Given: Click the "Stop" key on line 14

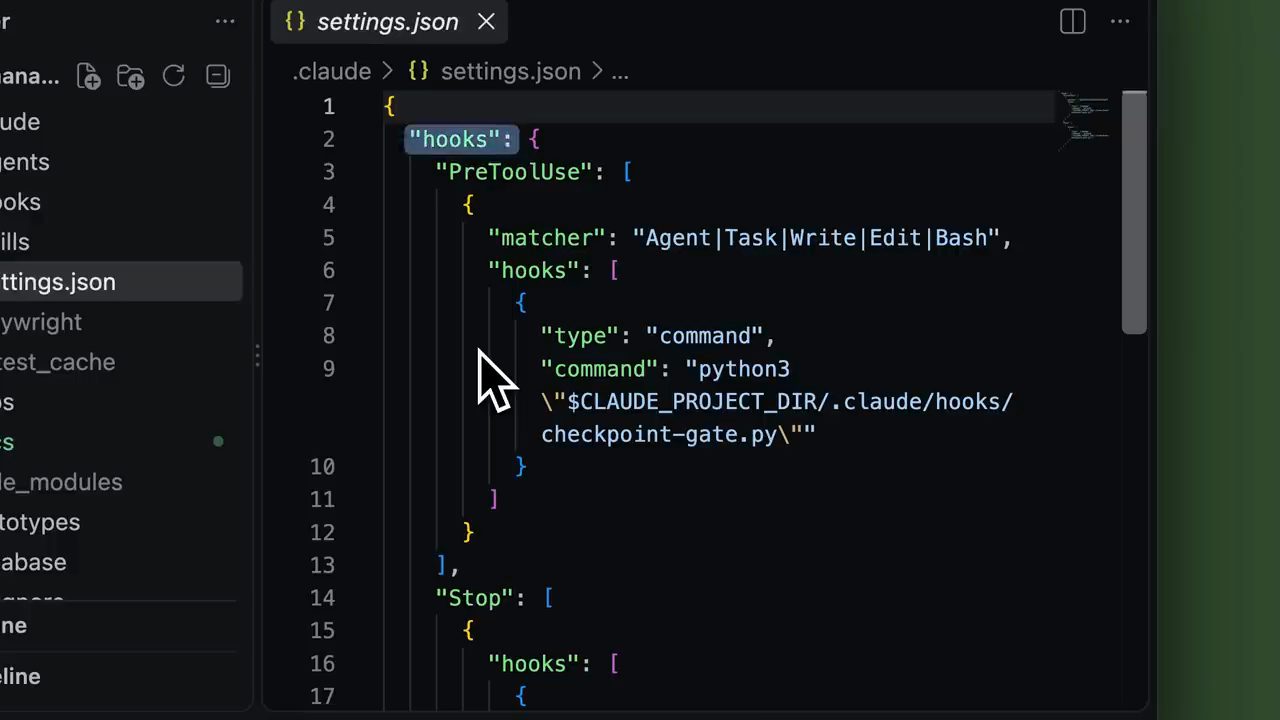Looking at the screenshot, I should [474, 598].
